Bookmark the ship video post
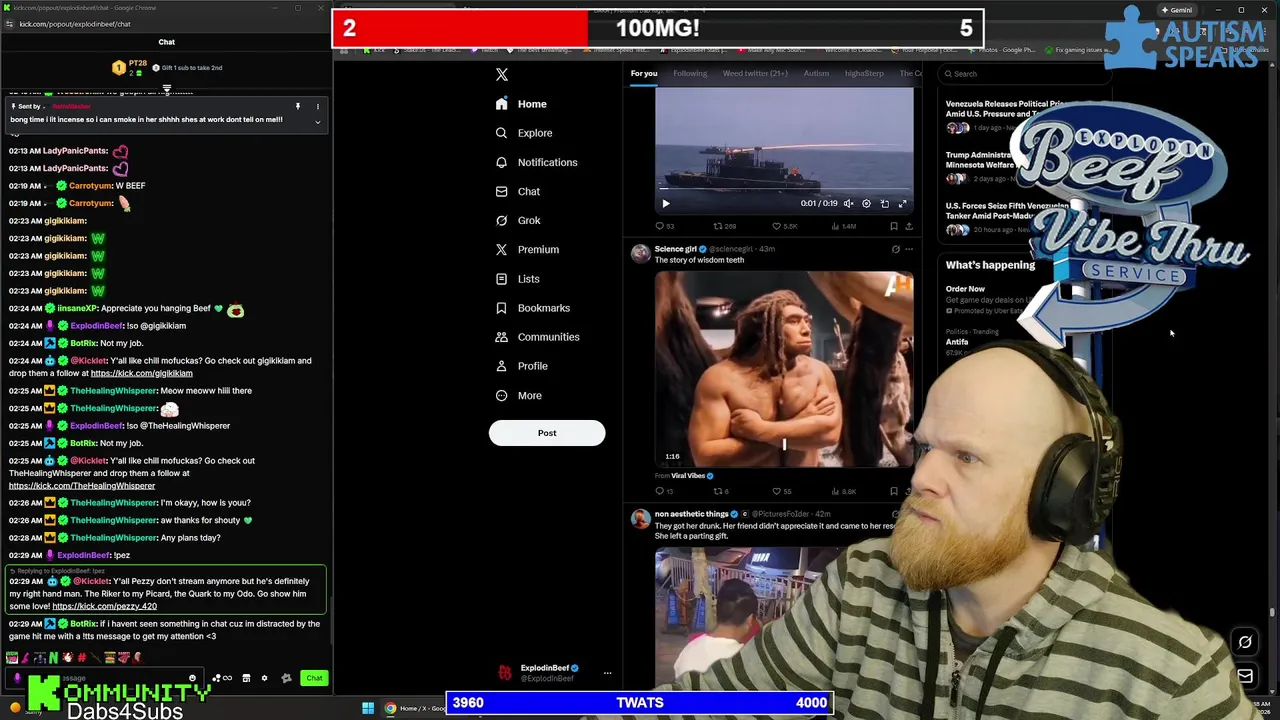Screen dimensions: 1280x720 [x=893, y=226]
